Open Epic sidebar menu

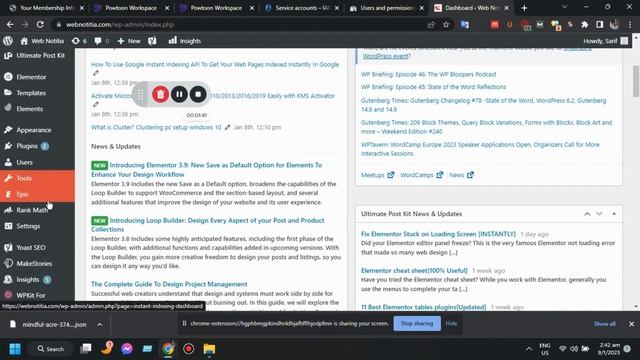(37, 194)
